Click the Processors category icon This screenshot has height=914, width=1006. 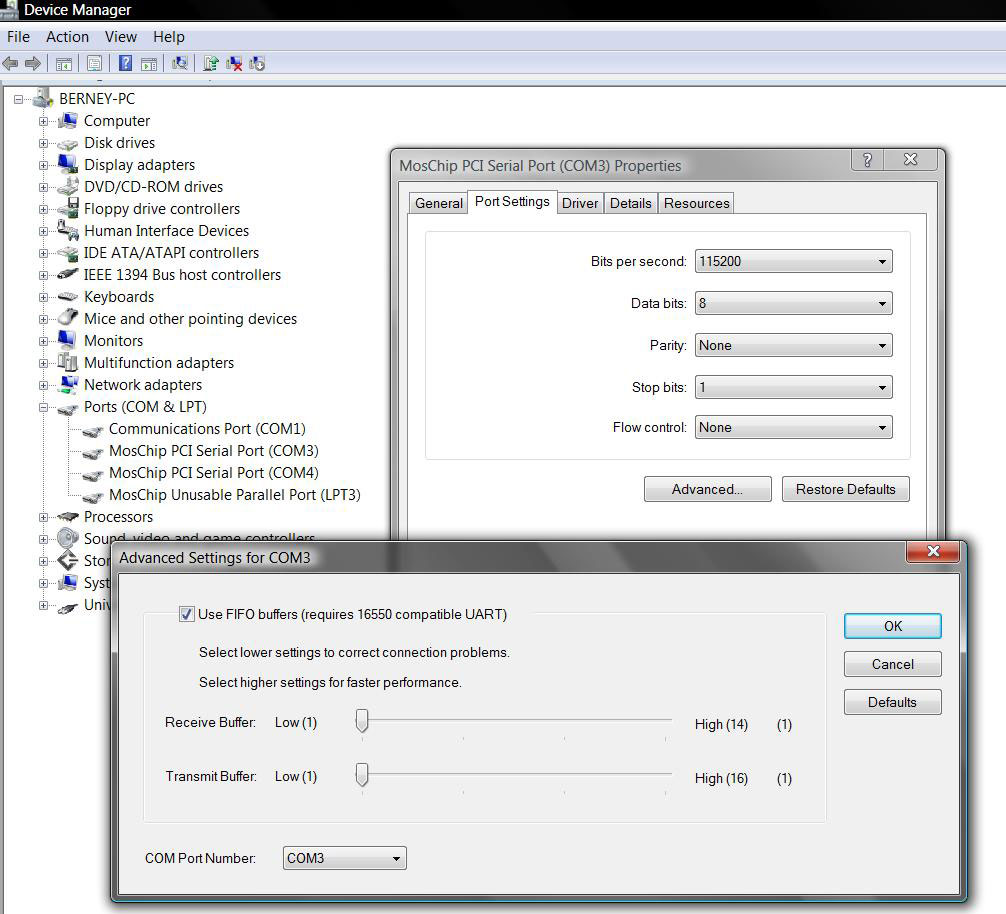(x=67, y=516)
